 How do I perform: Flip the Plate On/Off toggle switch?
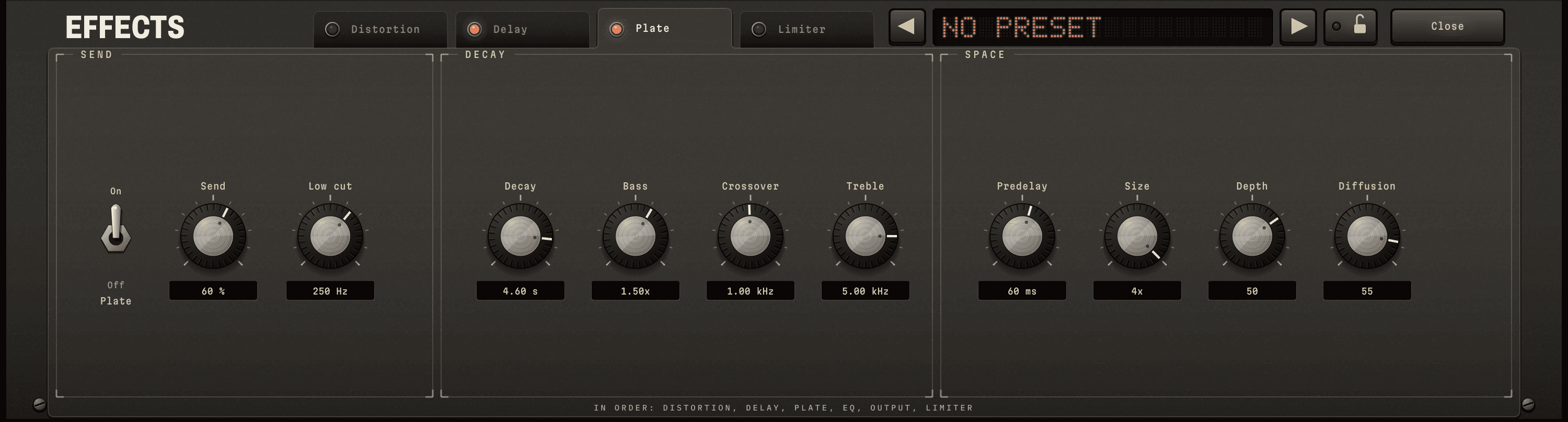(x=116, y=229)
